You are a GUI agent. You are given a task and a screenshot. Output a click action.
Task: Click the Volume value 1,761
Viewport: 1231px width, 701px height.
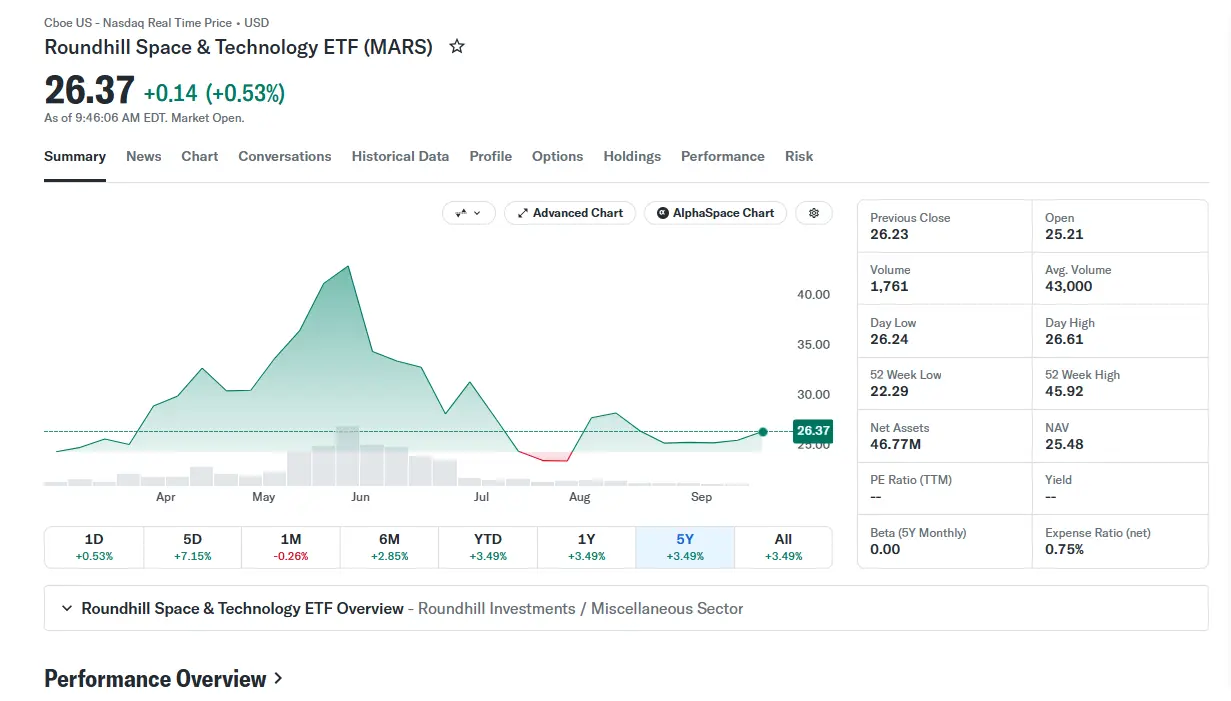coord(889,287)
